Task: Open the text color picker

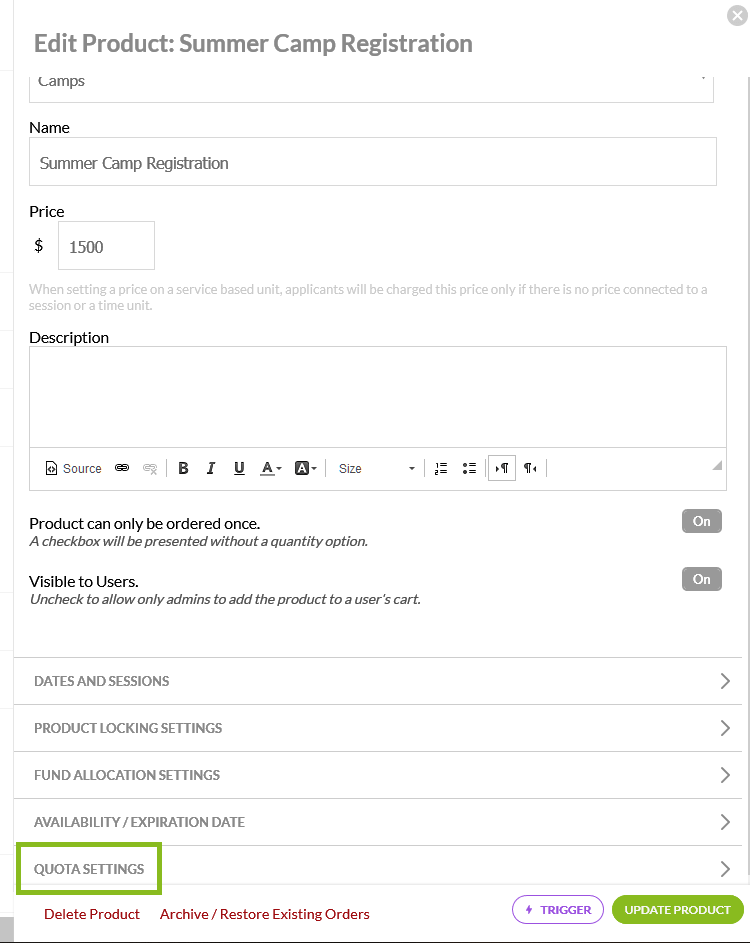Action: 271,468
